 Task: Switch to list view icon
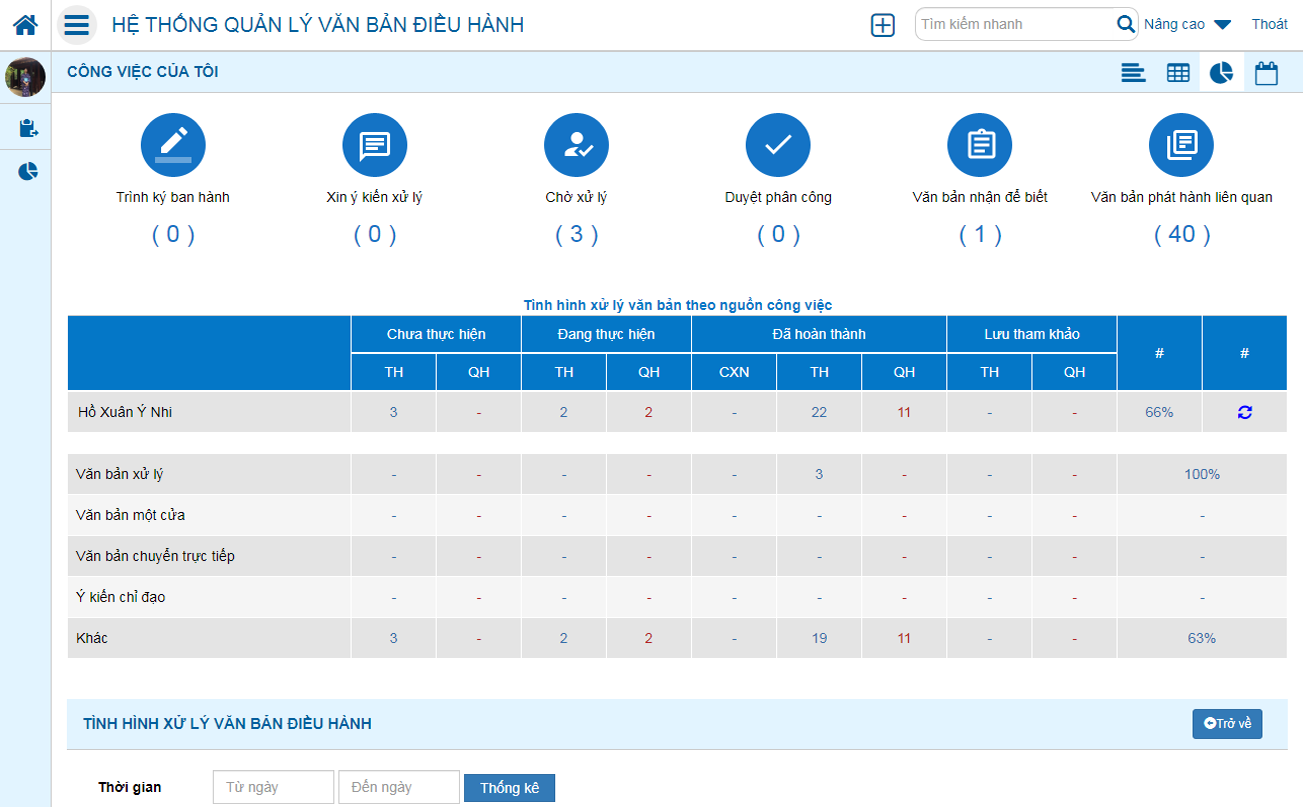[1133, 73]
